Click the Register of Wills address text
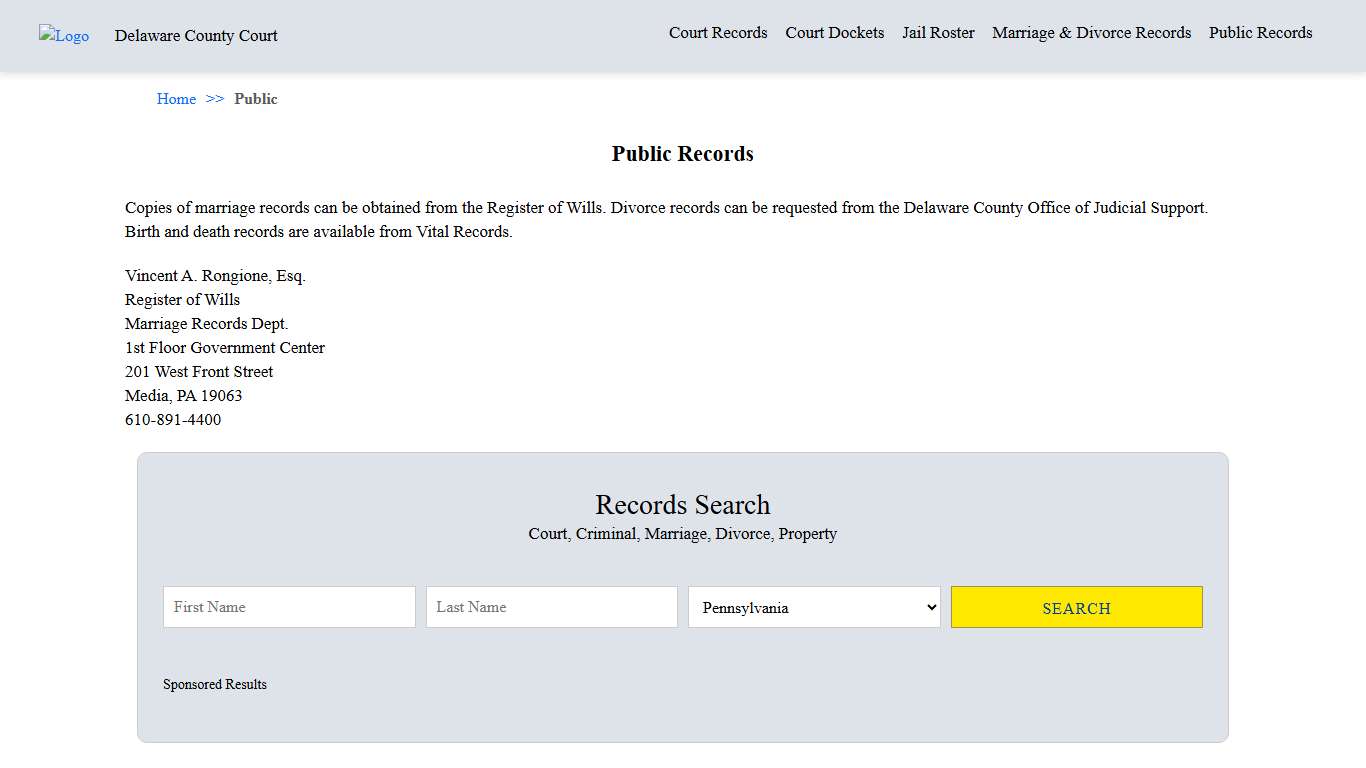This screenshot has height=768, width=1366. point(182,299)
